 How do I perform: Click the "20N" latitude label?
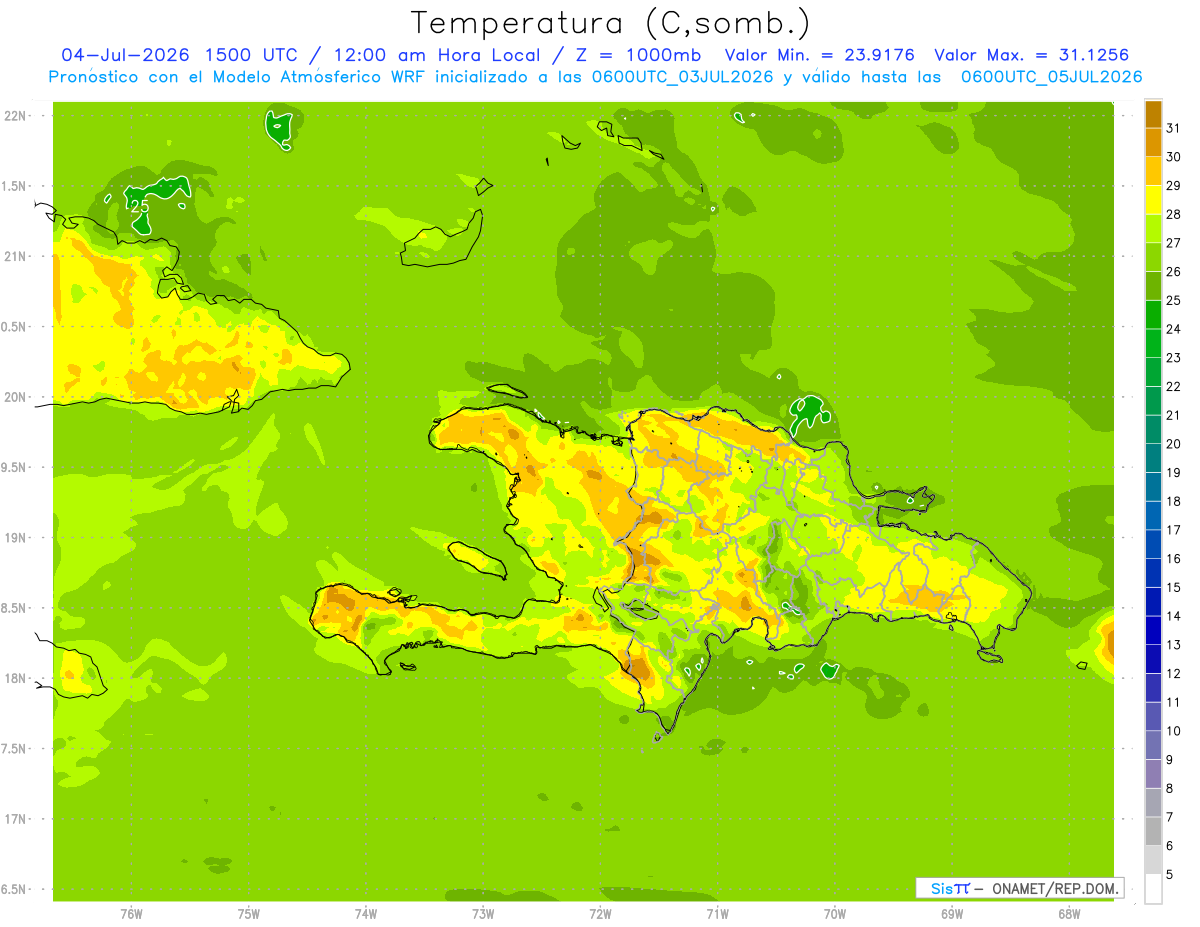pyautogui.click(x=15, y=397)
